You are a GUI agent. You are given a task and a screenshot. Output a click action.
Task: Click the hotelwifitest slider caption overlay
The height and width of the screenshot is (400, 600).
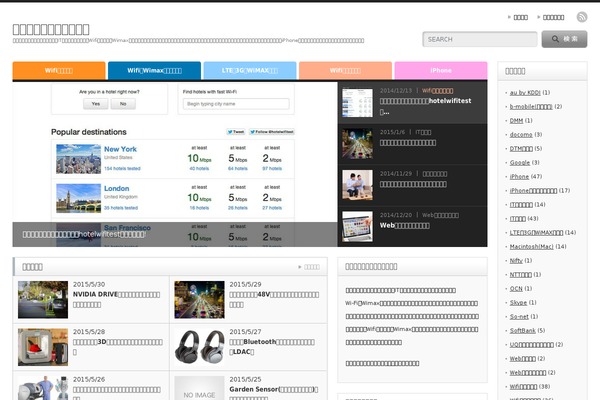point(175,234)
